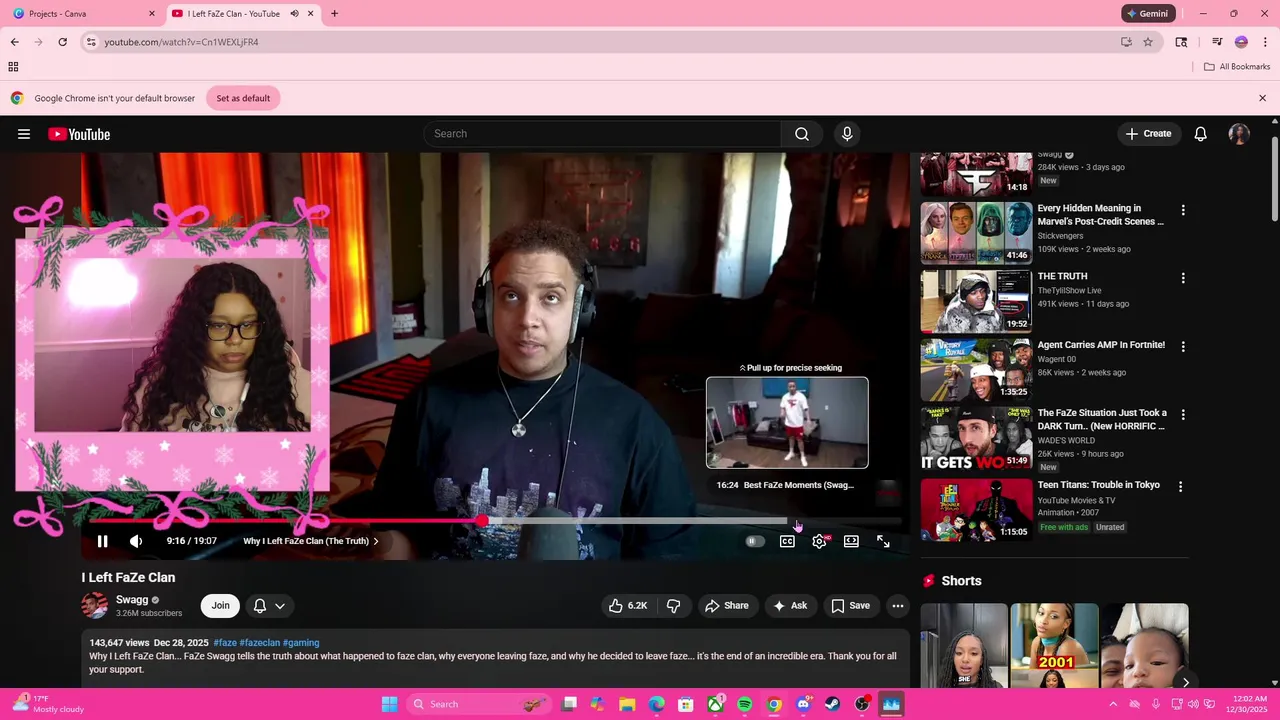Bookmark this page with the star
The image size is (1280, 720).
[1148, 42]
